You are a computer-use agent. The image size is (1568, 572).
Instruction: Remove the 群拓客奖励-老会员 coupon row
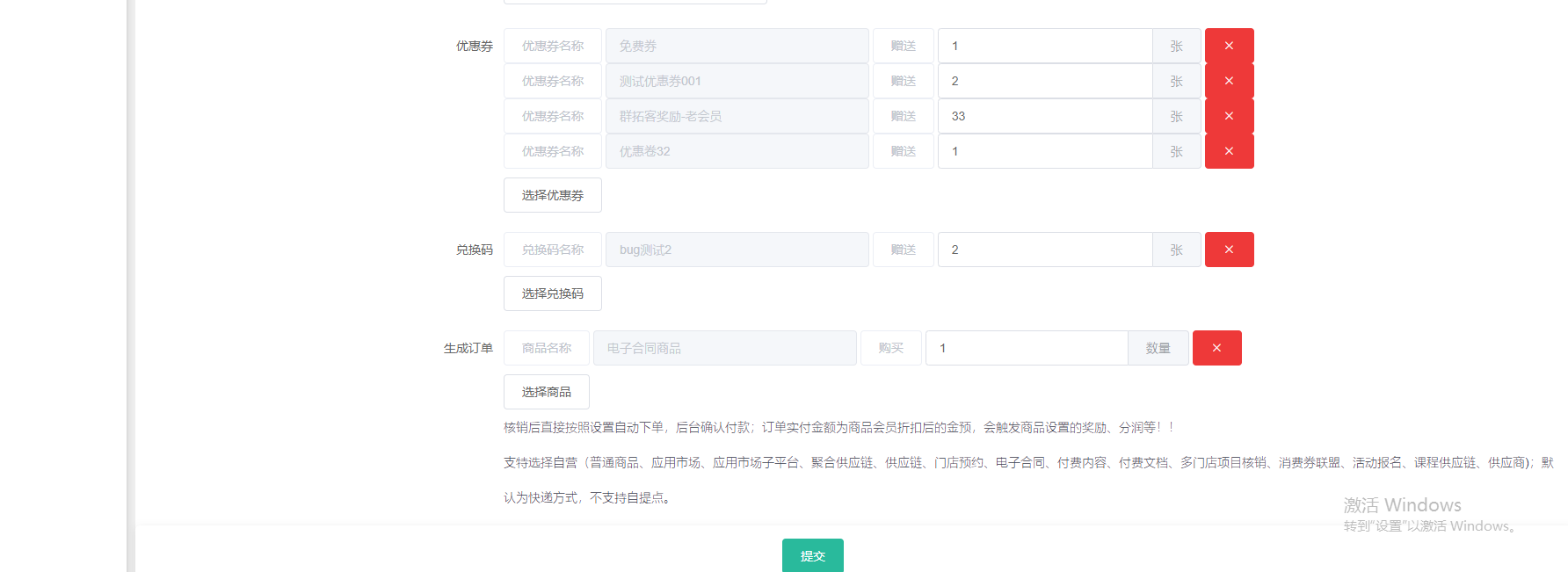pyautogui.click(x=1229, y=116)
